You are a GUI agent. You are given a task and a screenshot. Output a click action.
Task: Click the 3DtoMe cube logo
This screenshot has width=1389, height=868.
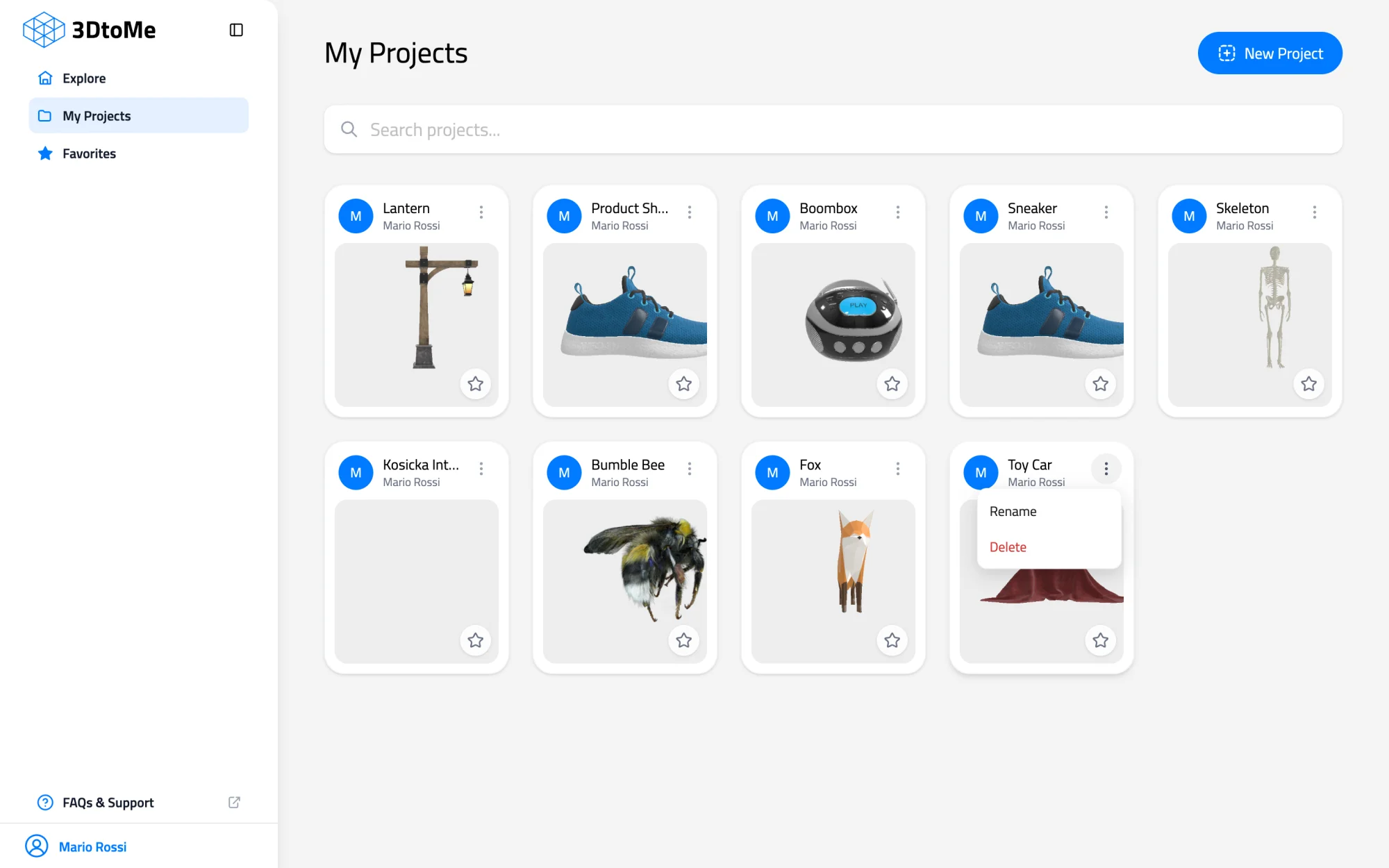pos(44,30)
